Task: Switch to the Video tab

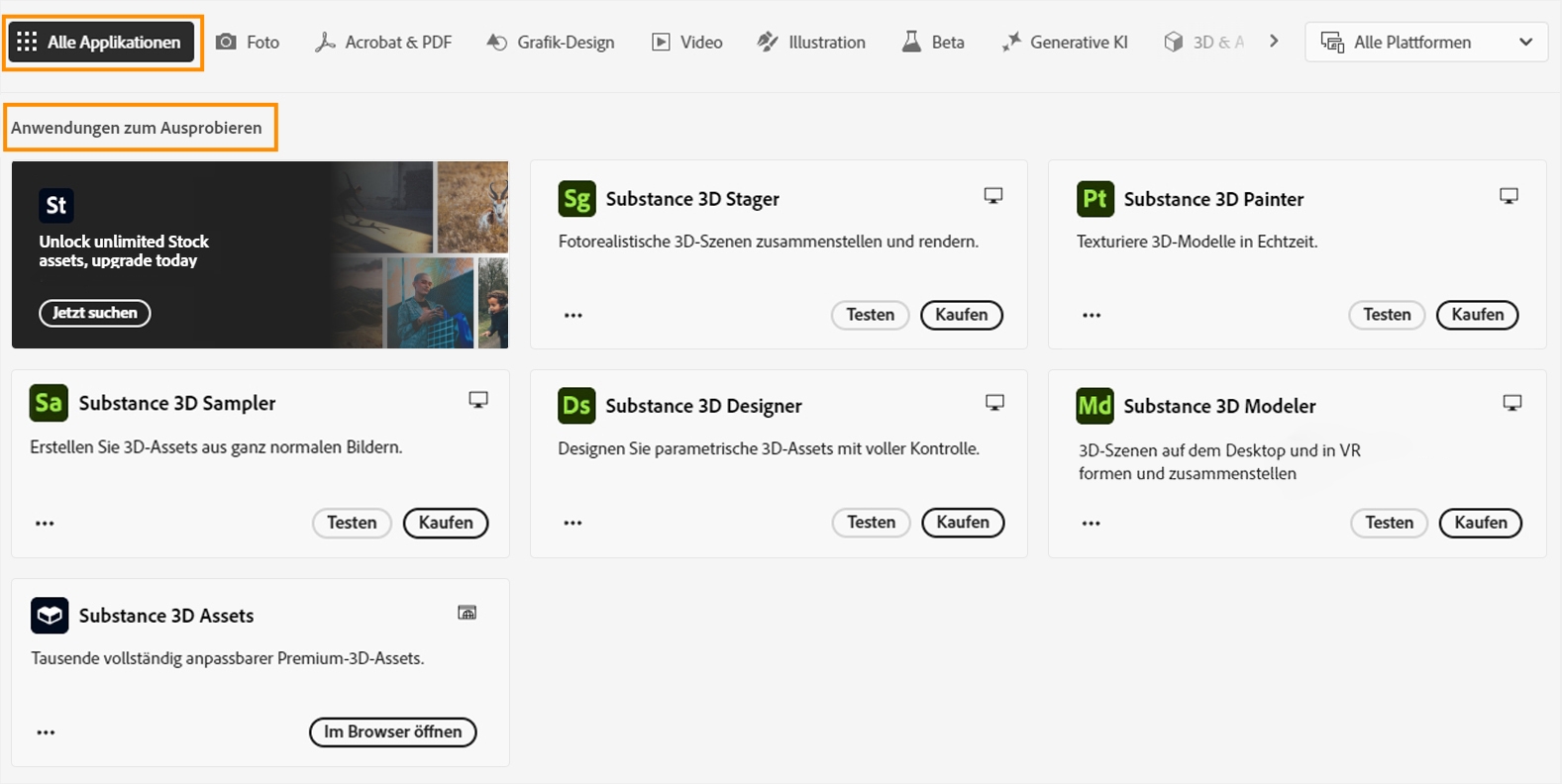Action: (x=686, y=42)
